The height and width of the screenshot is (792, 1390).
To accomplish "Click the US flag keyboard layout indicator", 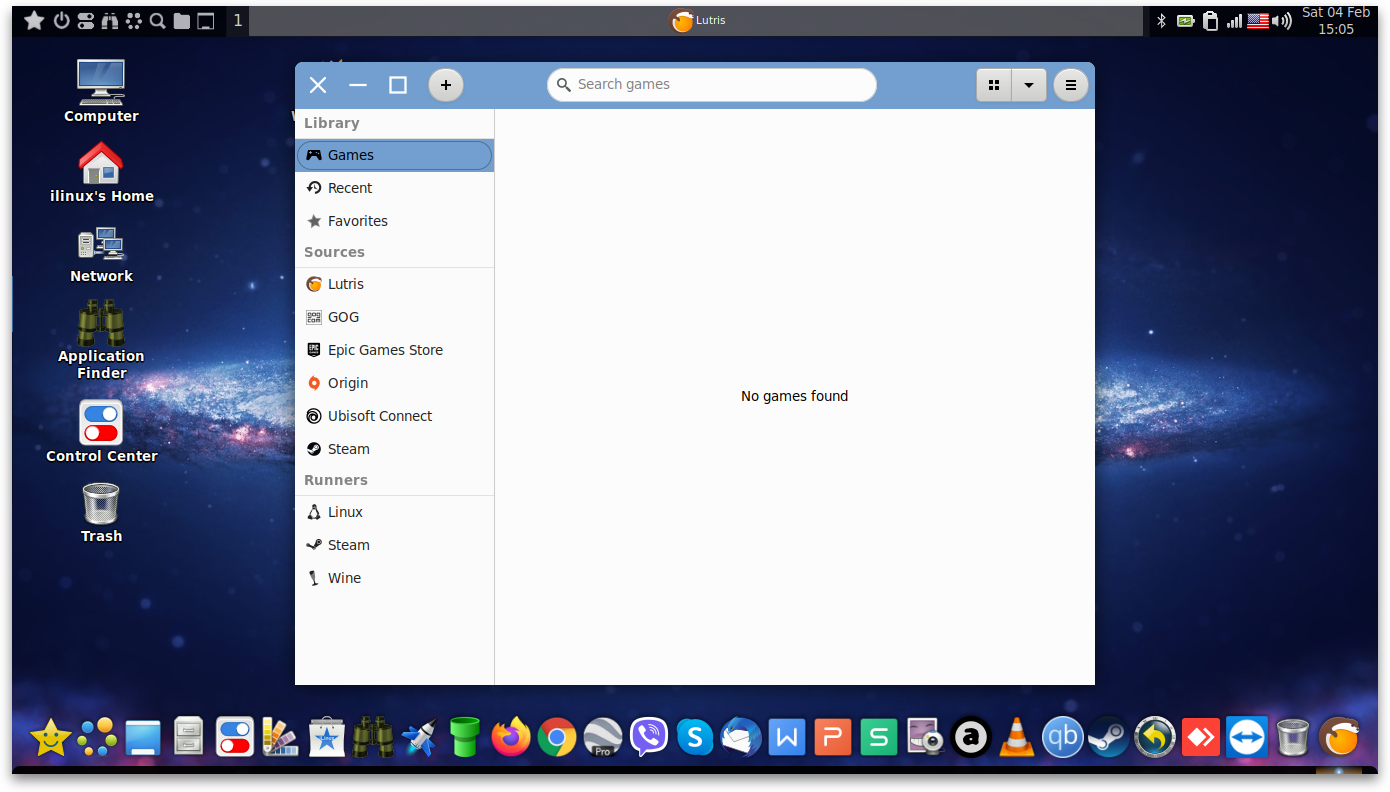I will (x=1258, y=20).
